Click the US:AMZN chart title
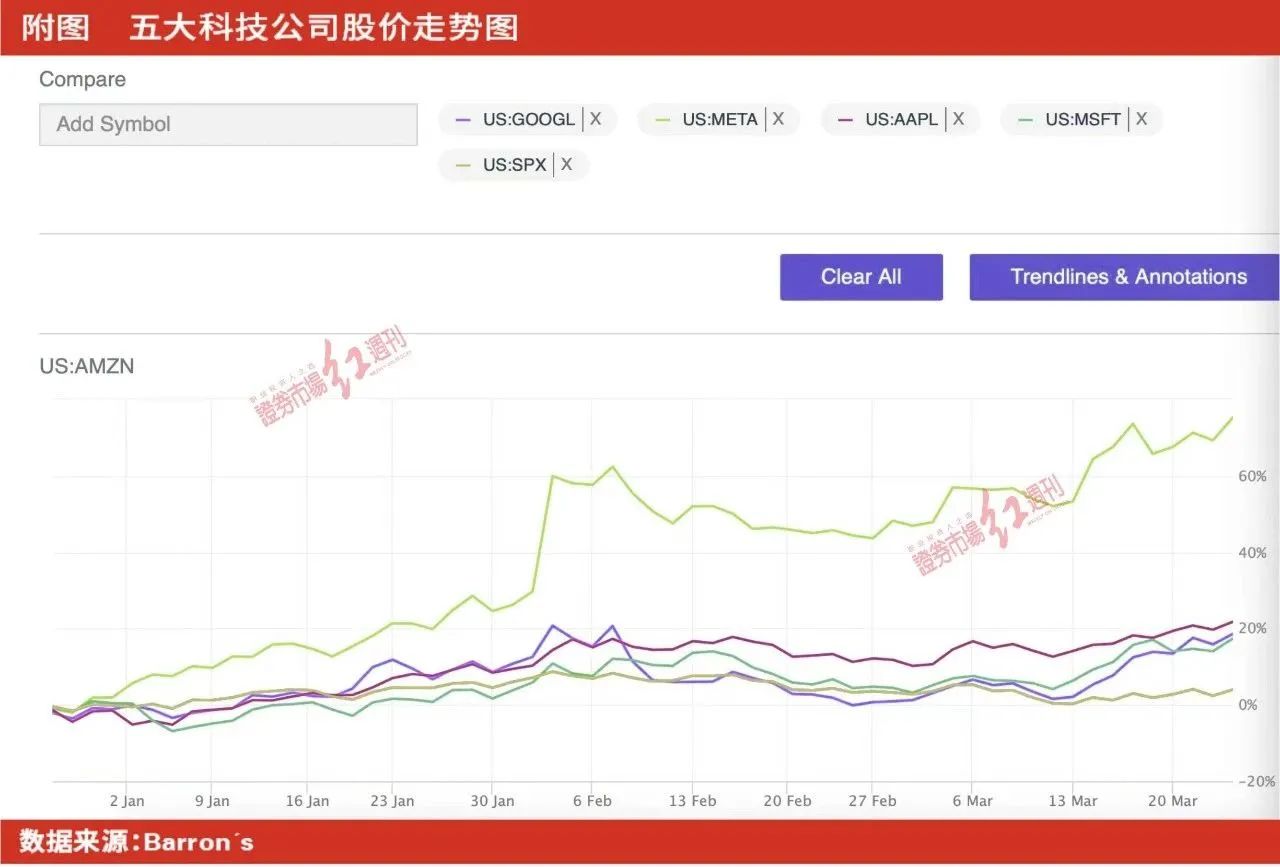This screenshot has height=867, width=1280. 87,366
